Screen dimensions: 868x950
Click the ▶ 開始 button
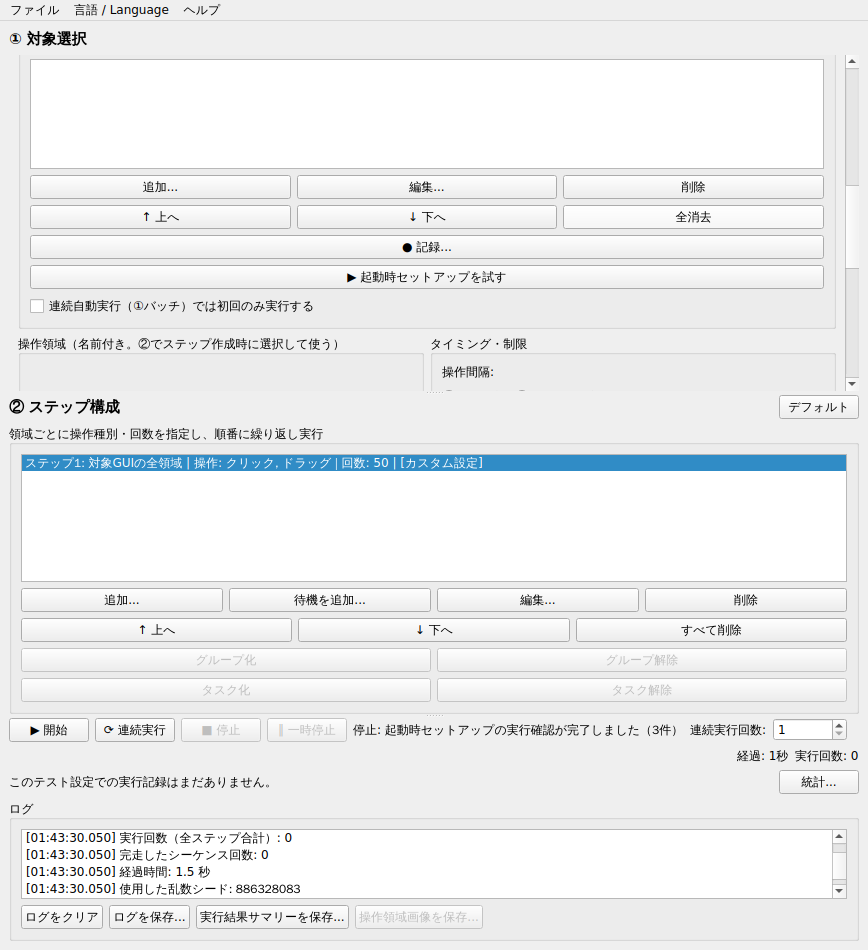(49, 730)
